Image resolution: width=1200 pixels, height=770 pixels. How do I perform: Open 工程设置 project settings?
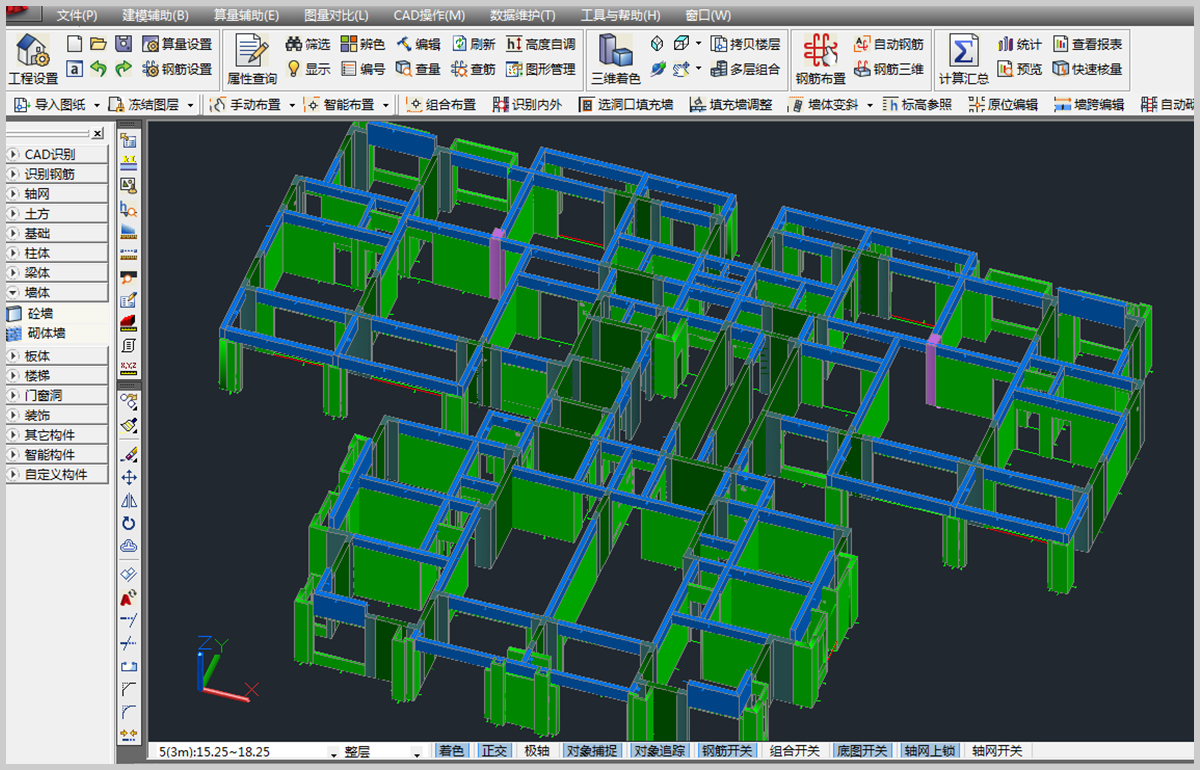tap(33, 58)
